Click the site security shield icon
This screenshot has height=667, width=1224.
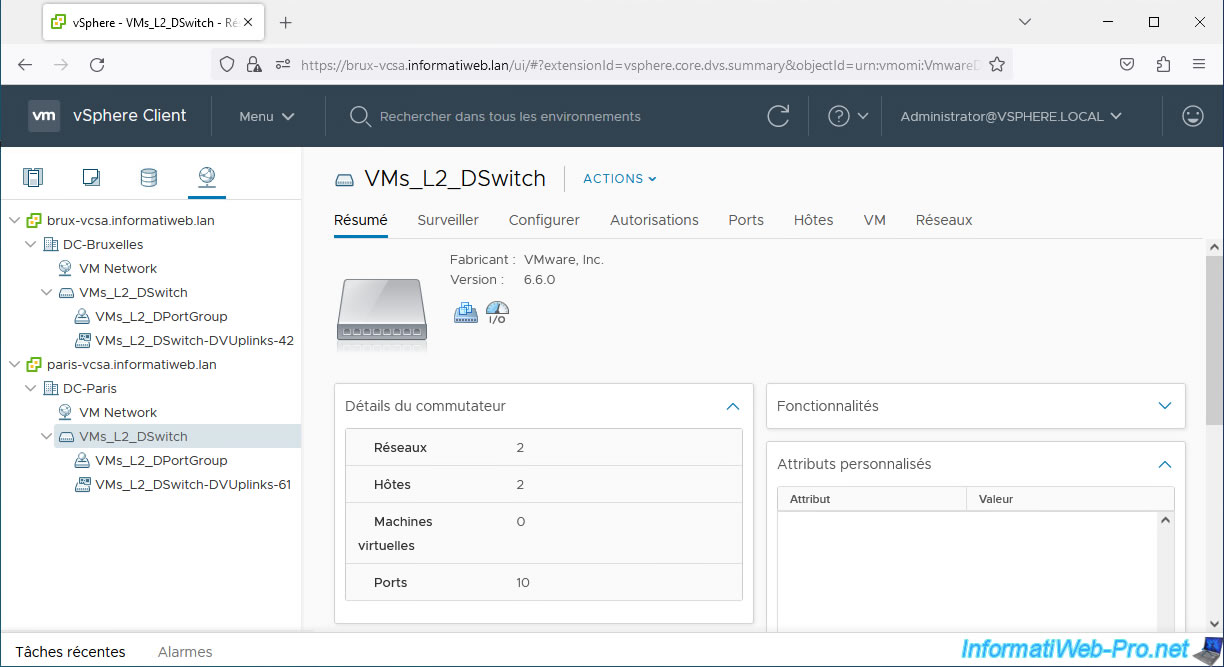point(227,64)
